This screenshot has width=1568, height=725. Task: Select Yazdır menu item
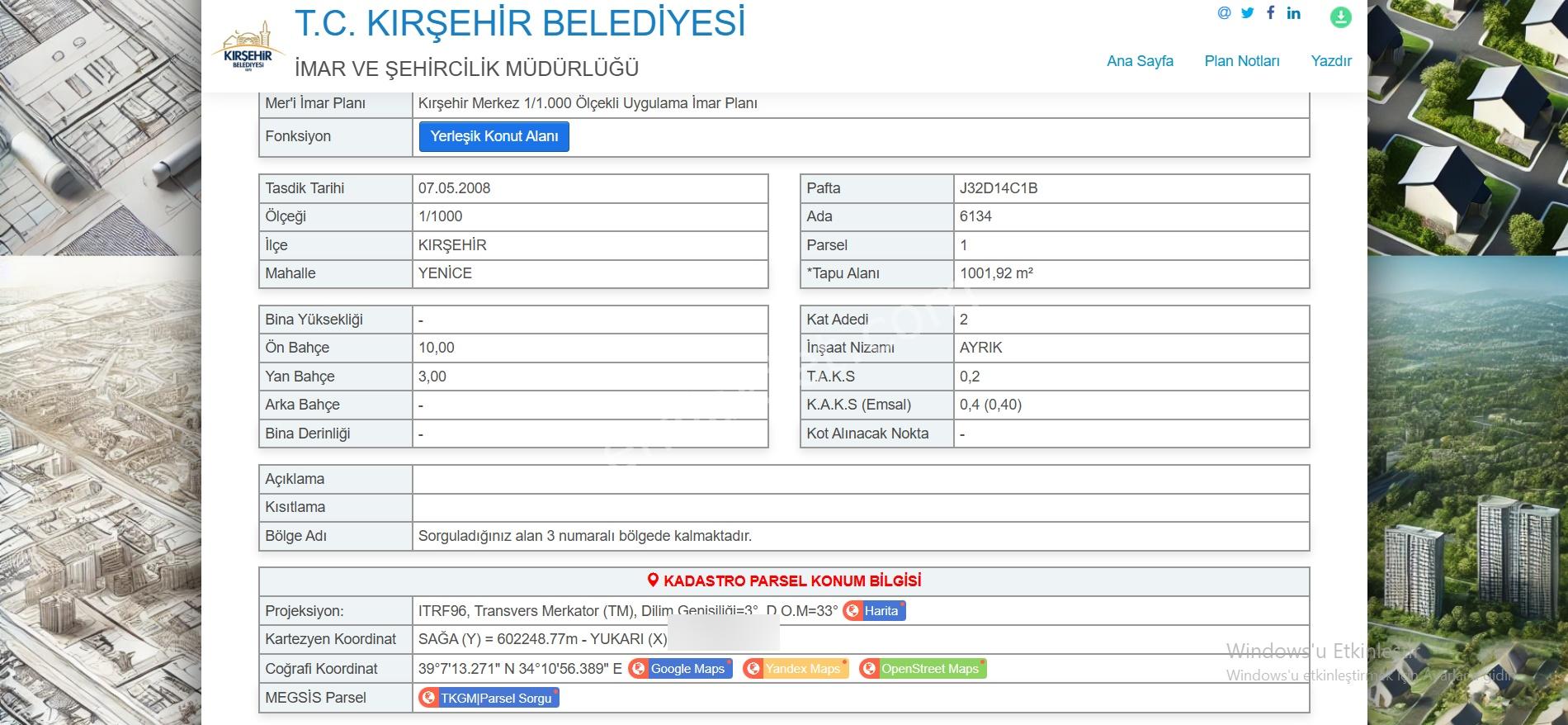[x=1331, y=61]
